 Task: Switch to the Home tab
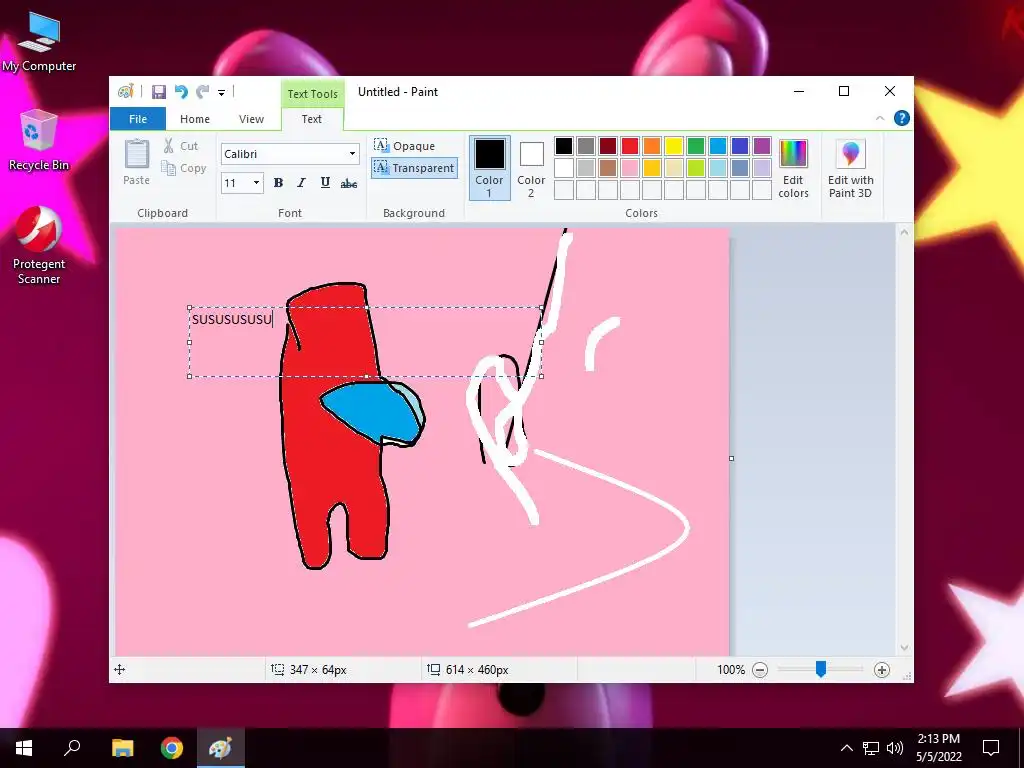tap(195, 119)
